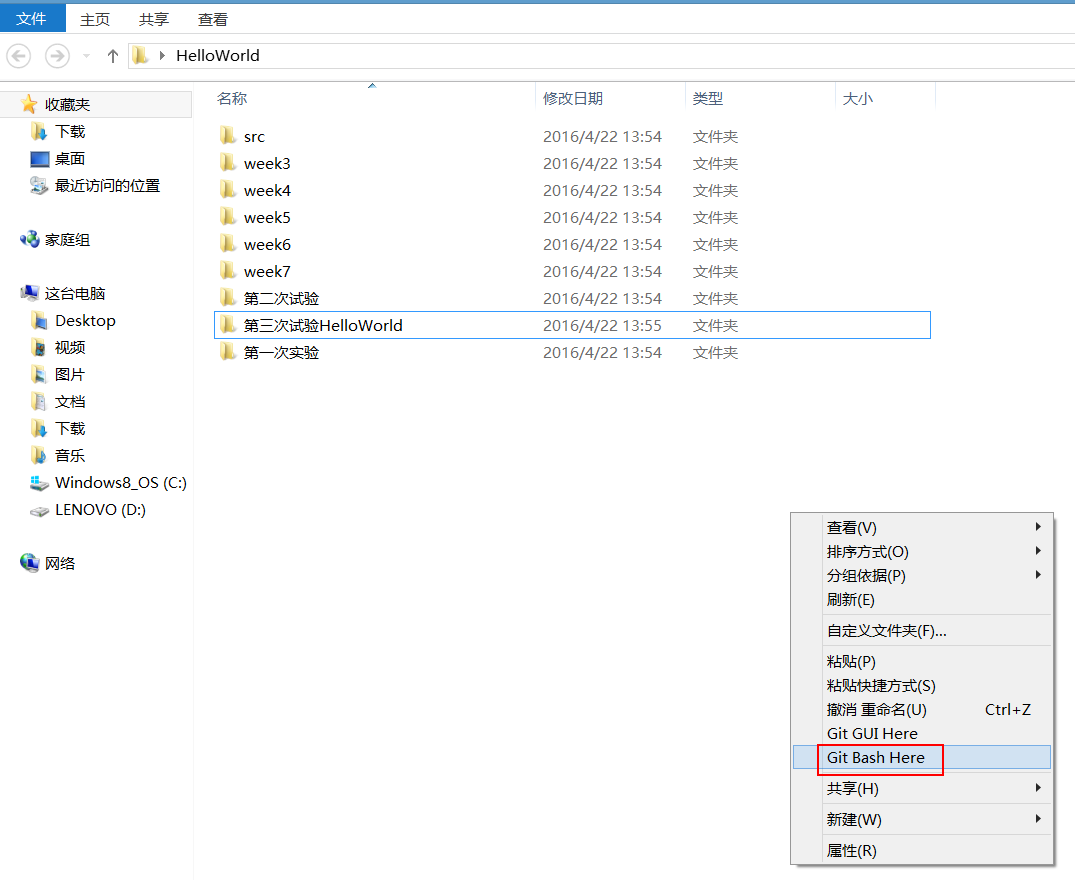Screen dimensions: 1075x880
Task: Choose 自定义文件夹(F)... menu entry
Action: (923, 630)
